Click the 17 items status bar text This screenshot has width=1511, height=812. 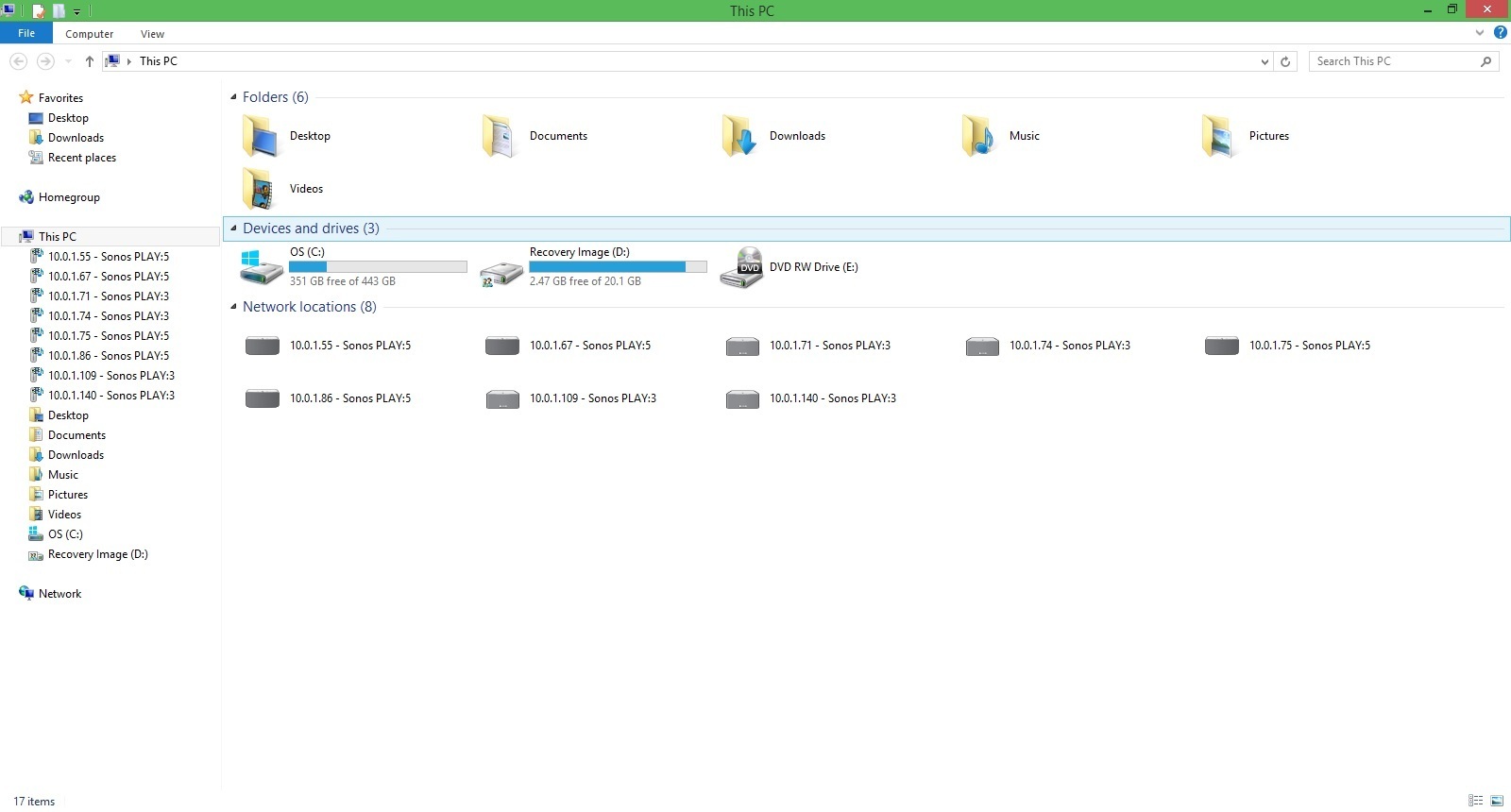point(34,802)
